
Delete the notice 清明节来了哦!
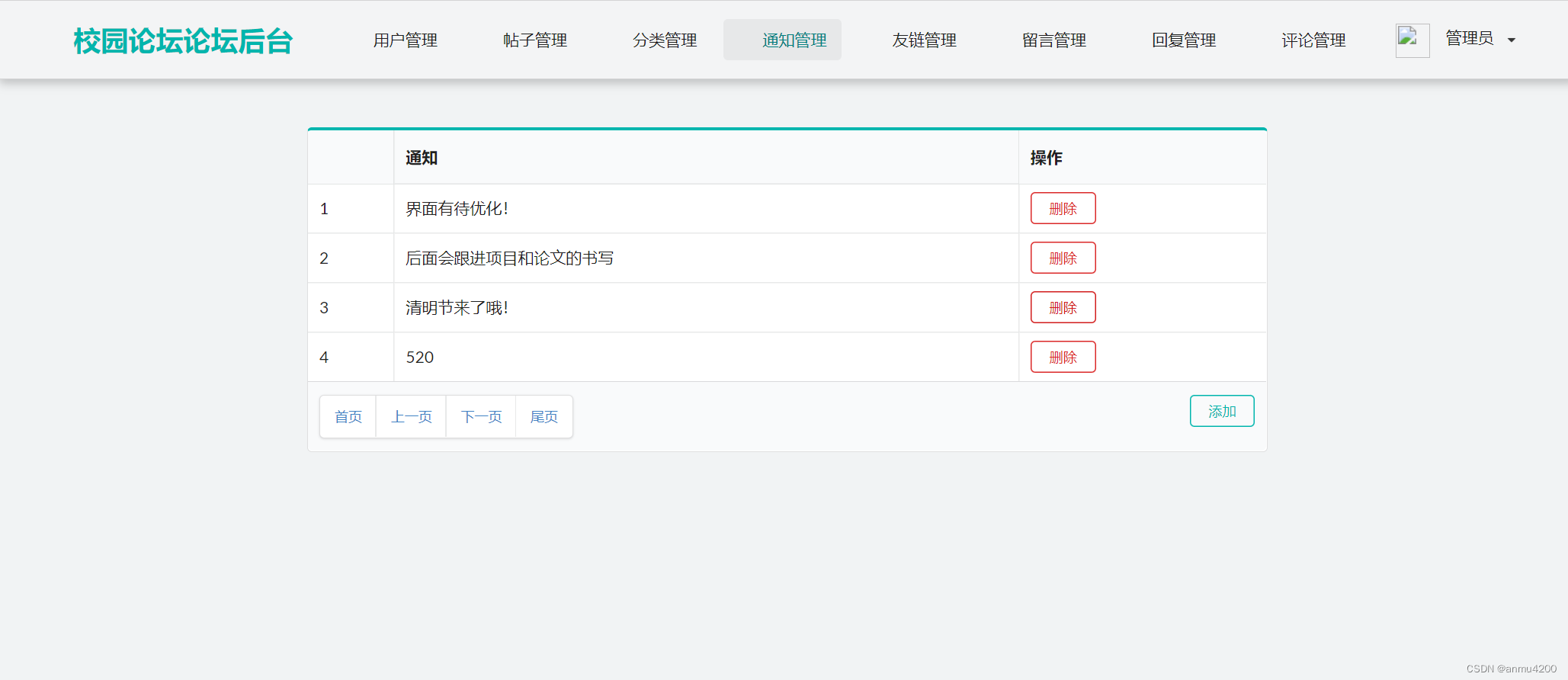(x=1063, y=307)
